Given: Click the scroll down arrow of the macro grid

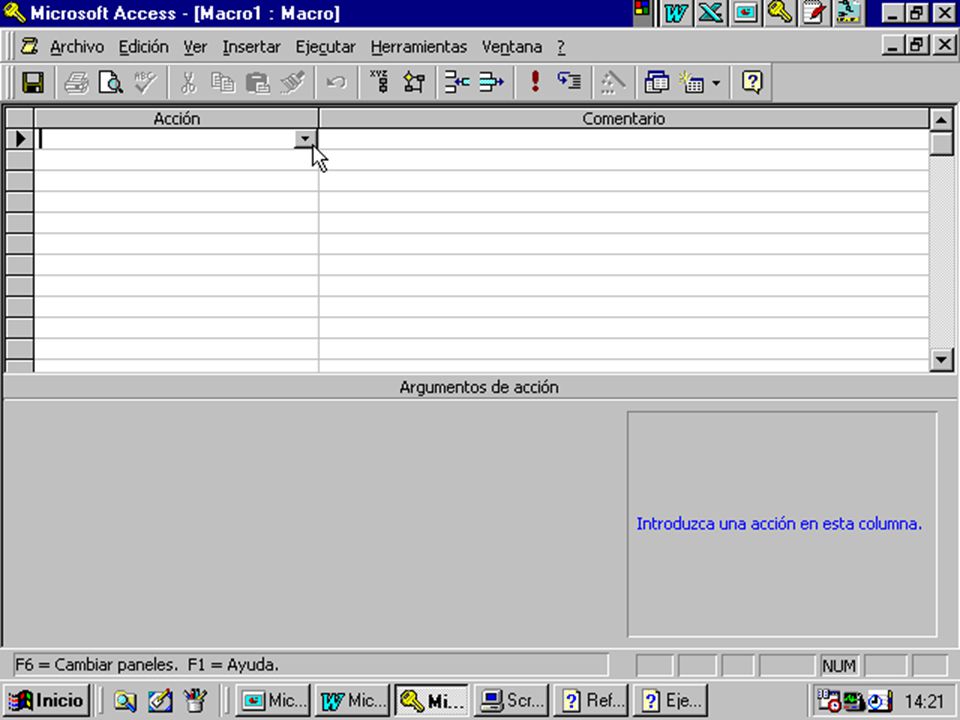Looking at the screenshot, I should [941, 359].
